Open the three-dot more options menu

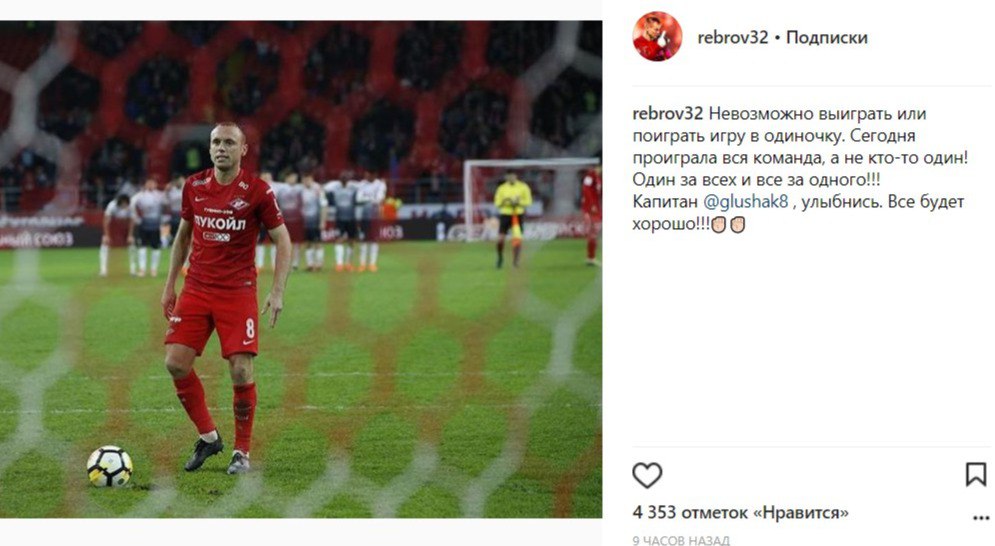pyautogui.click(x=980, y=518)
